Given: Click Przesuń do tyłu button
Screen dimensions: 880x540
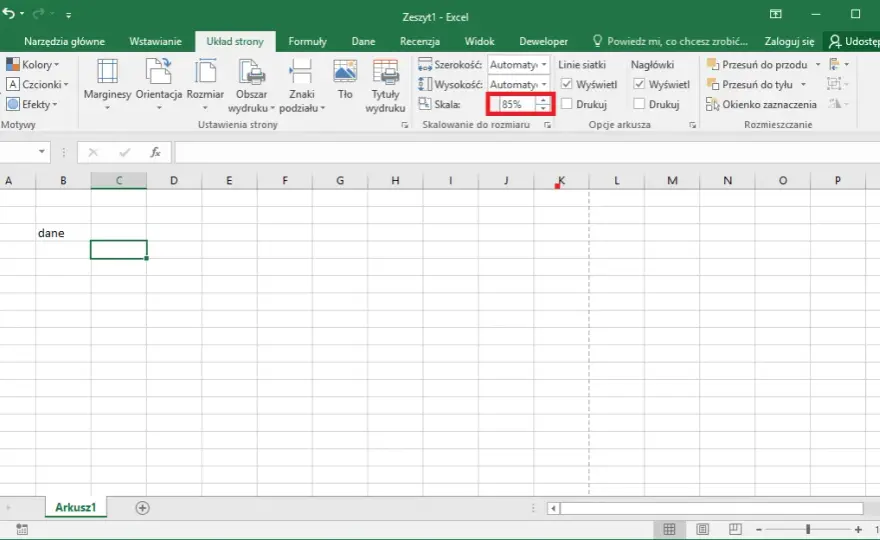Looking at the screenshot, I should point(750,84).
